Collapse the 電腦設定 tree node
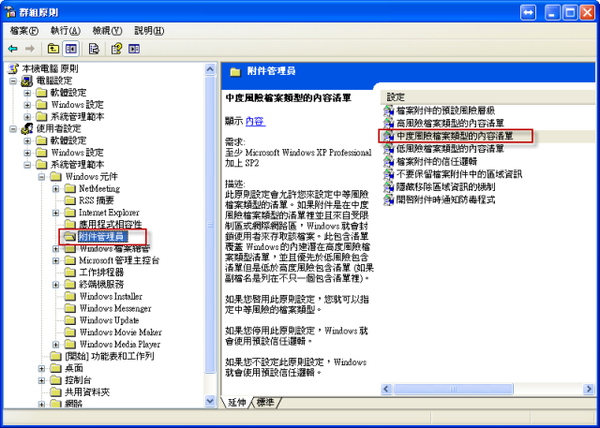The height and width of the screenshot is (428, 600). click(x=13, y=81)
